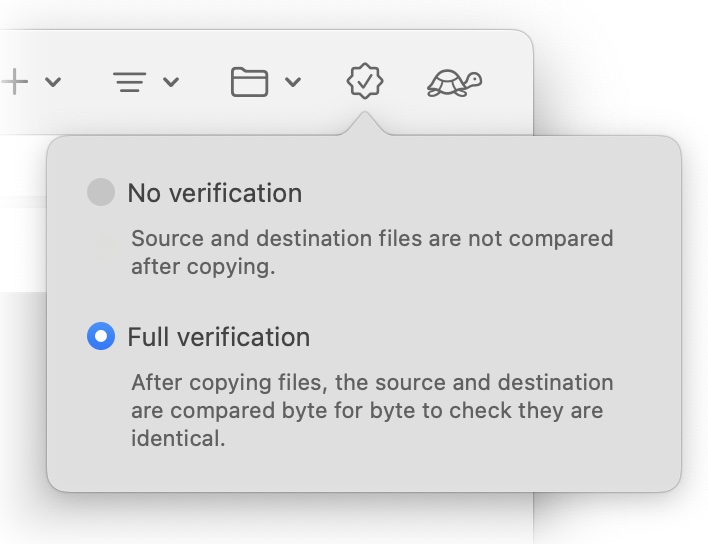Click the turtle slow-mode icon

coord(454,82)
